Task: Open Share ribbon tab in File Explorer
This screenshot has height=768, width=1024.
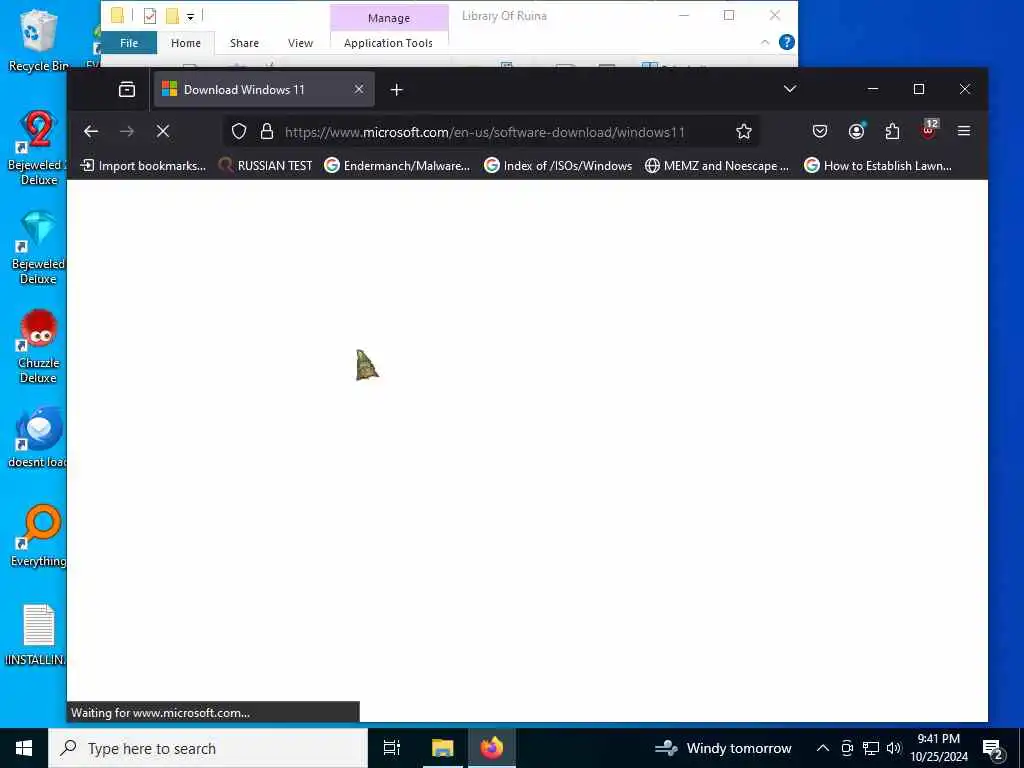Action: [244, 43]
